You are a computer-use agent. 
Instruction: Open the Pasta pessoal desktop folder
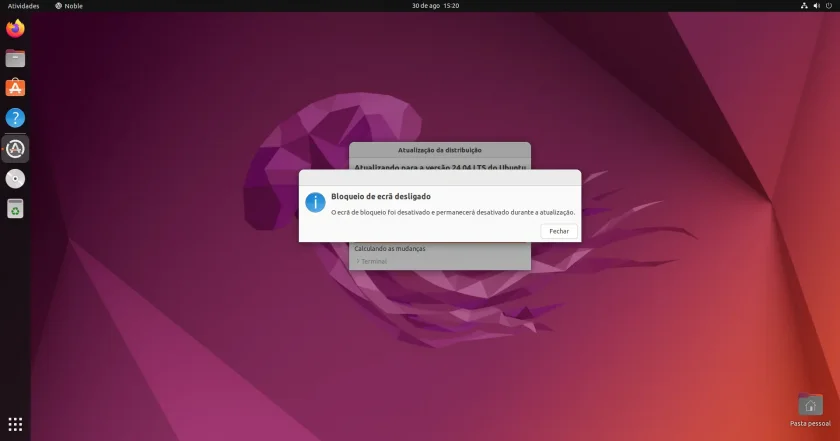click(810, 410)
